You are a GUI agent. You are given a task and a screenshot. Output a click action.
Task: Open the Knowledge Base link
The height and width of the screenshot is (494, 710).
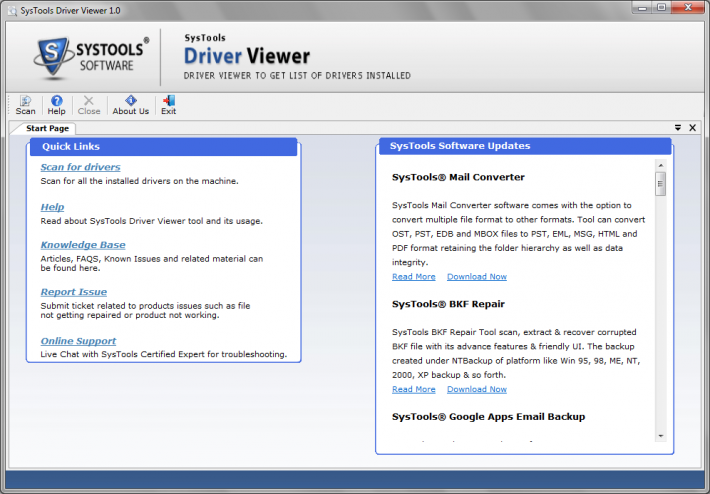83,245
